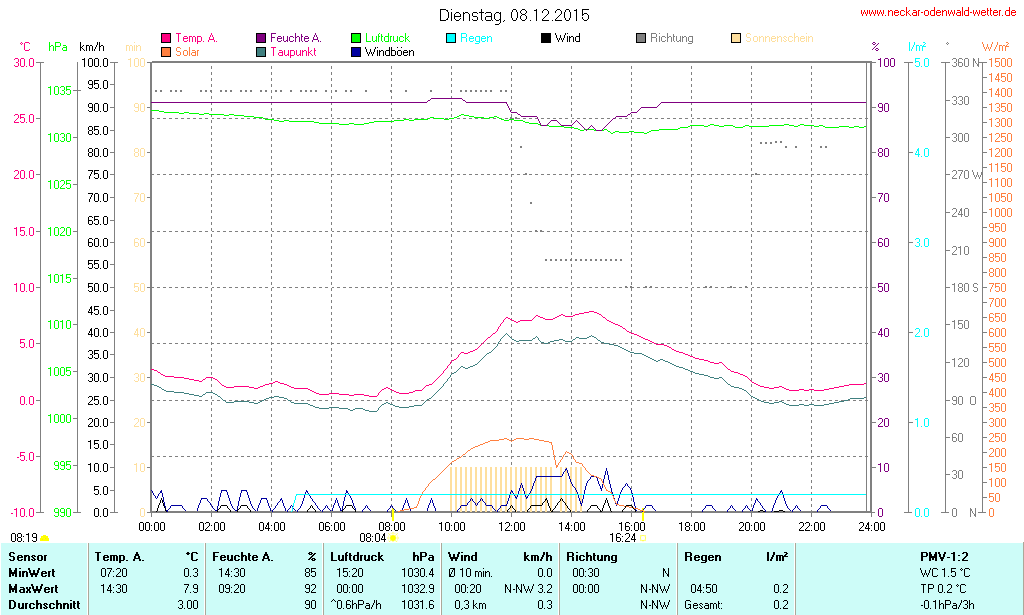
Task: Click the green Luftdruck legend swatch
Action: [356, 38]
